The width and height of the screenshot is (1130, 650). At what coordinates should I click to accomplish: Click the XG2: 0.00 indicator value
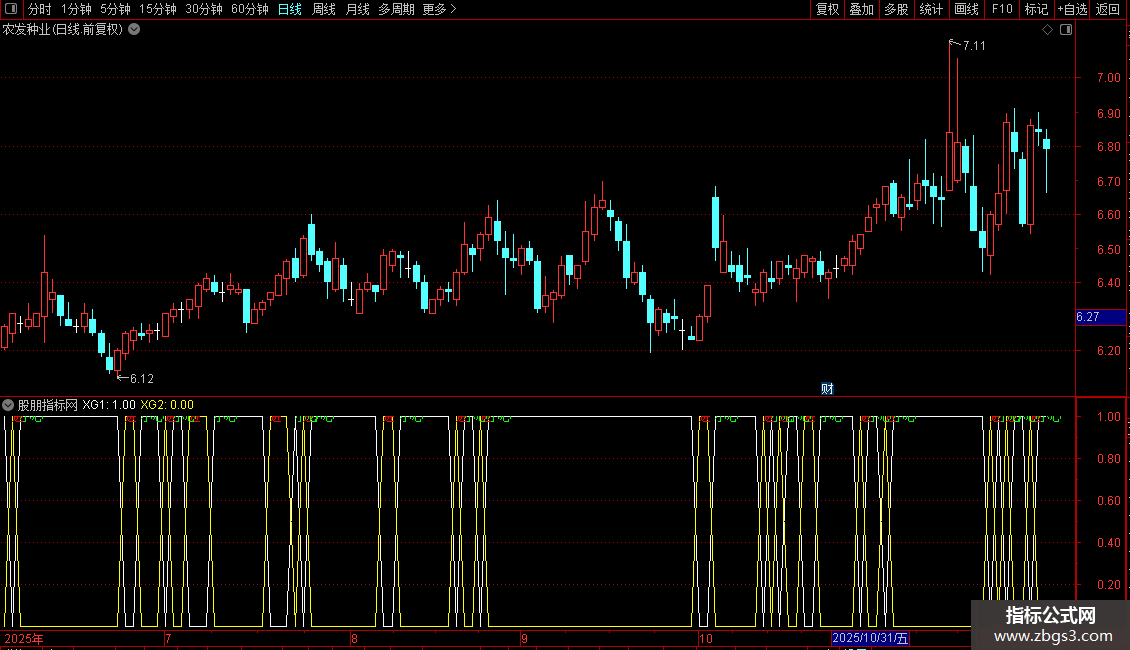tap(167, 405)
